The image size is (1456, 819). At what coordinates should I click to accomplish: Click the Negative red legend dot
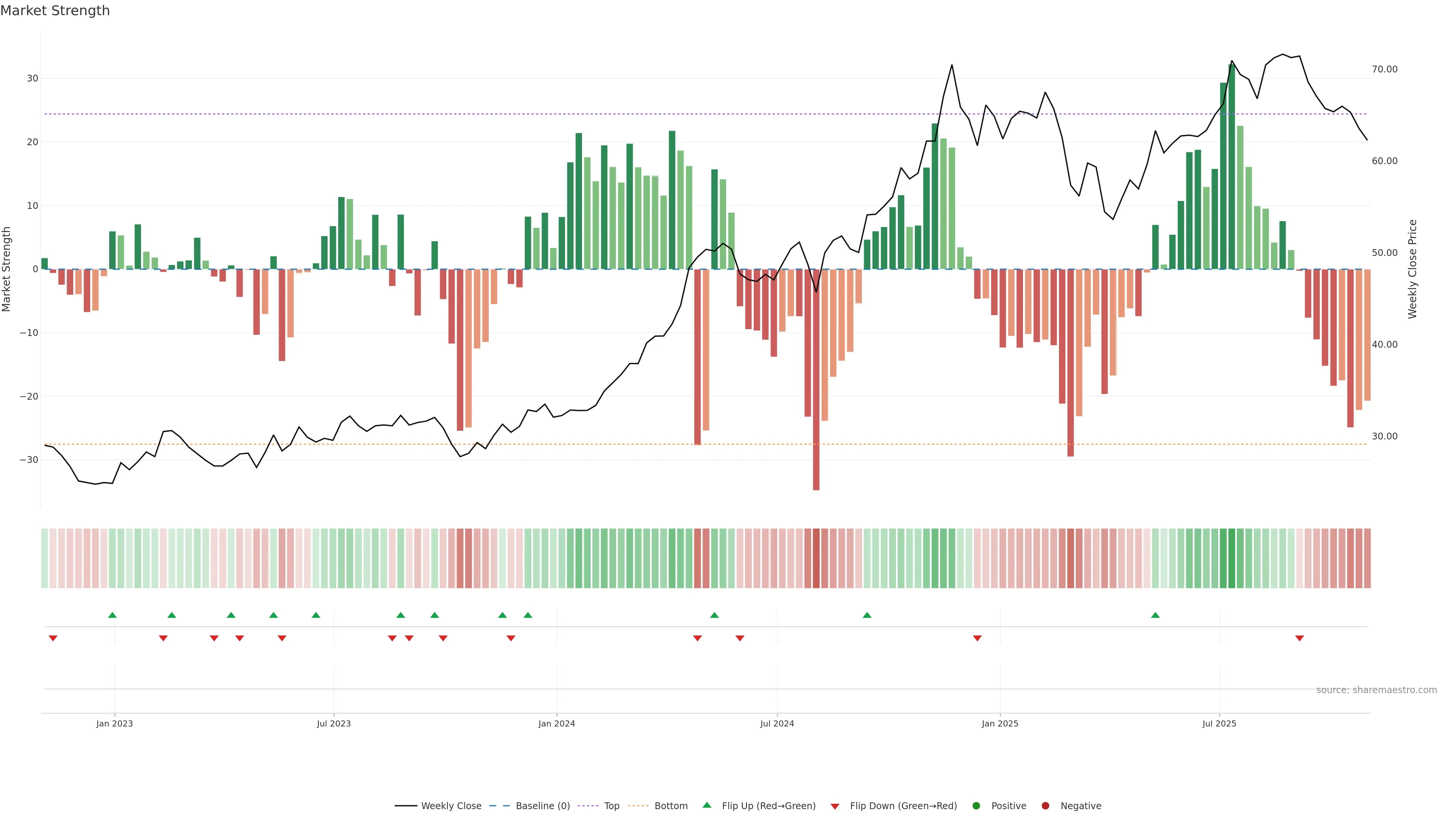1045,805
